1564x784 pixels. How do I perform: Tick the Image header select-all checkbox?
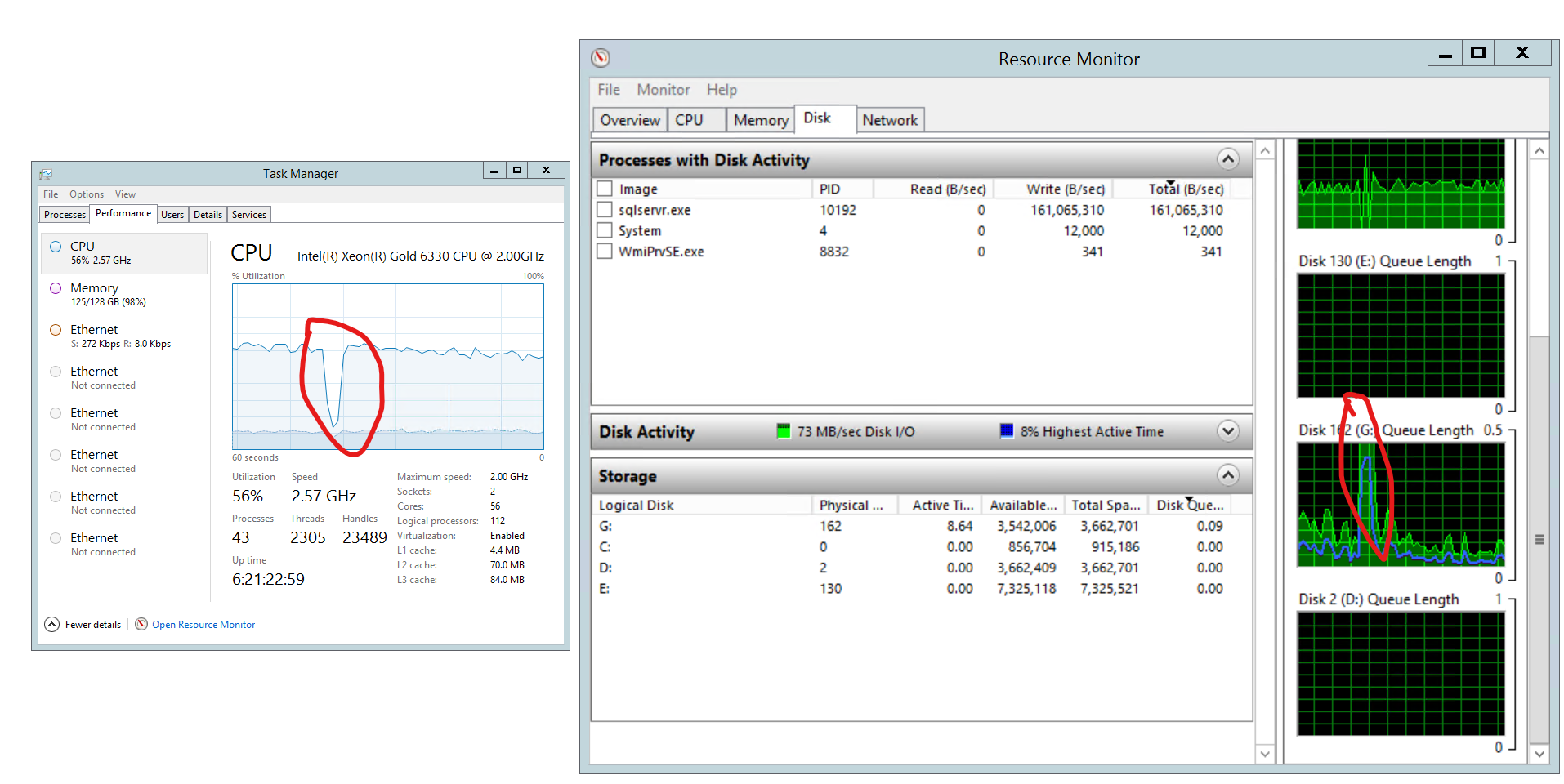coord(605,189)
